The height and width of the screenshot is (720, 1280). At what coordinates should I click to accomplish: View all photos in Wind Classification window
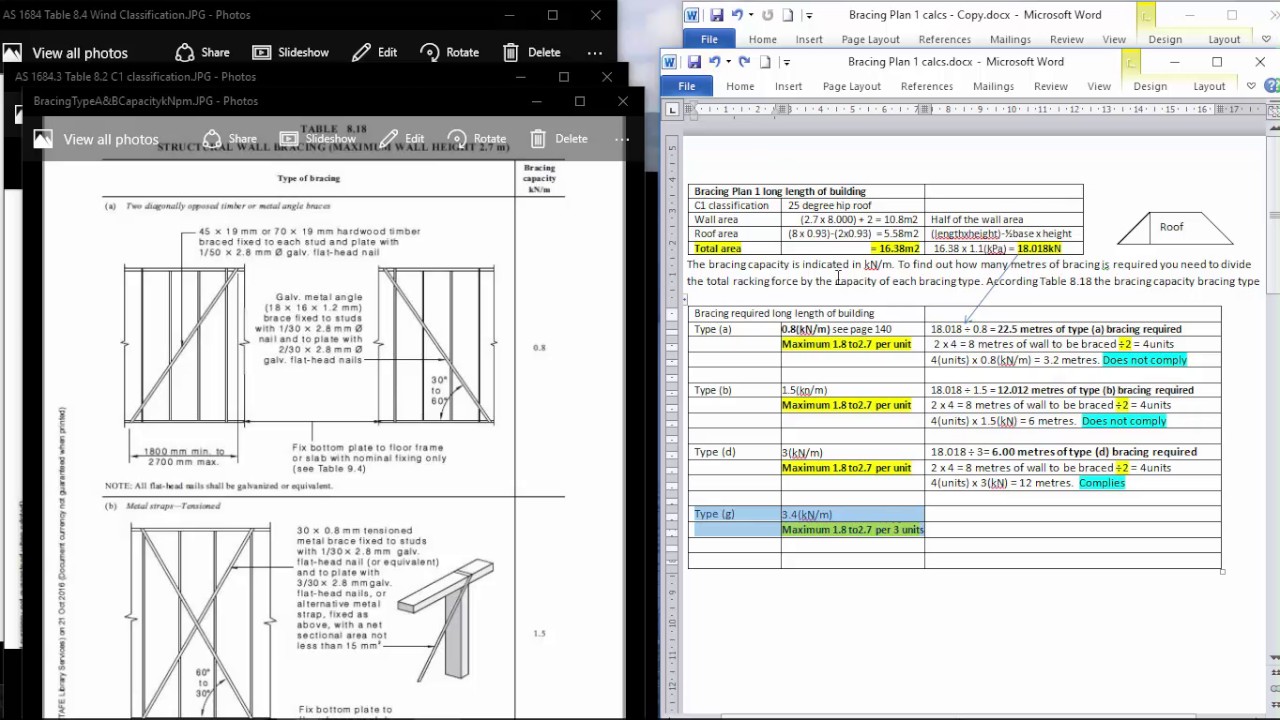[66, 52]
